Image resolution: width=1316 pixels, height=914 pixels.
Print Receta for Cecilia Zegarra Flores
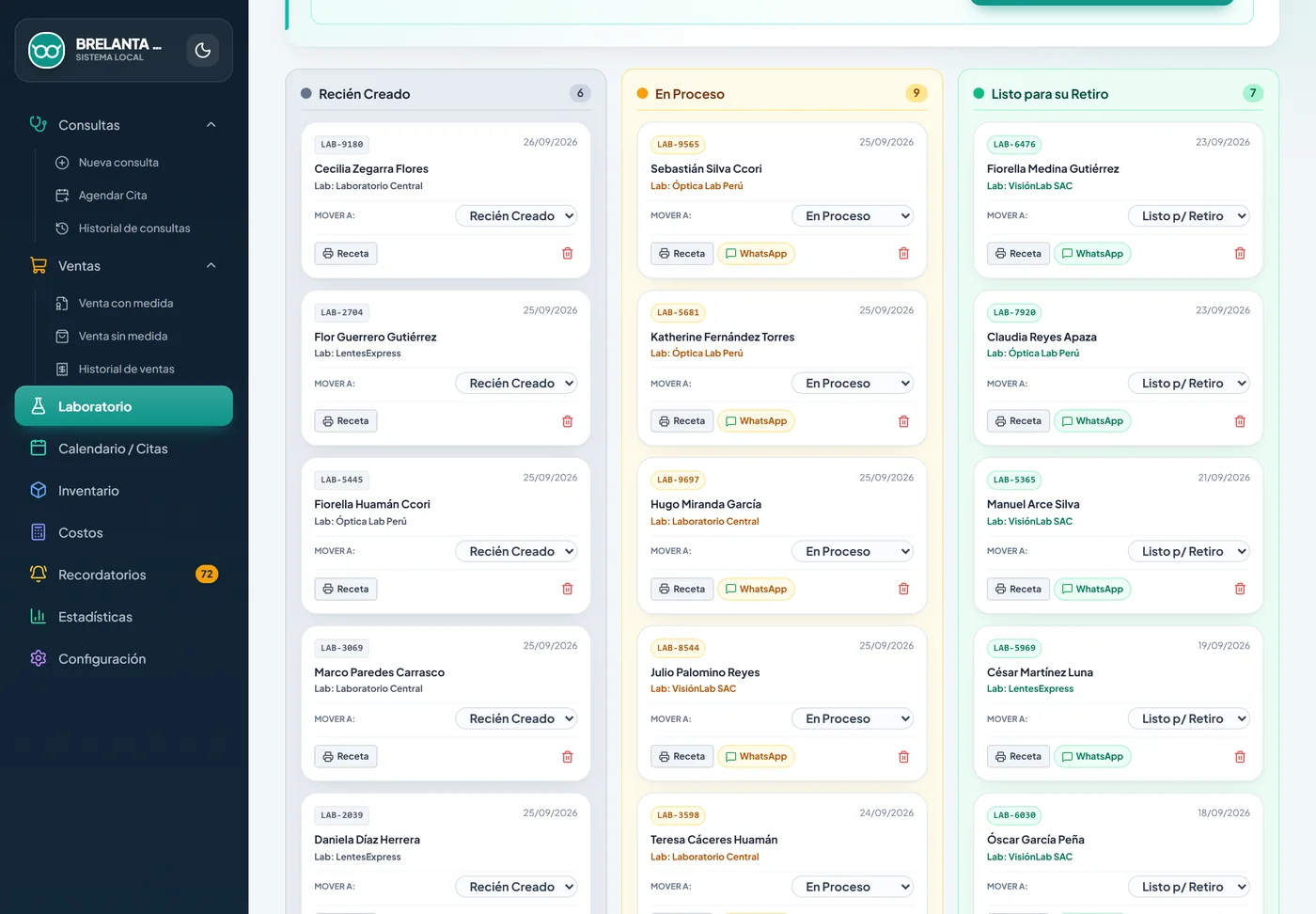tap(346, 254)
